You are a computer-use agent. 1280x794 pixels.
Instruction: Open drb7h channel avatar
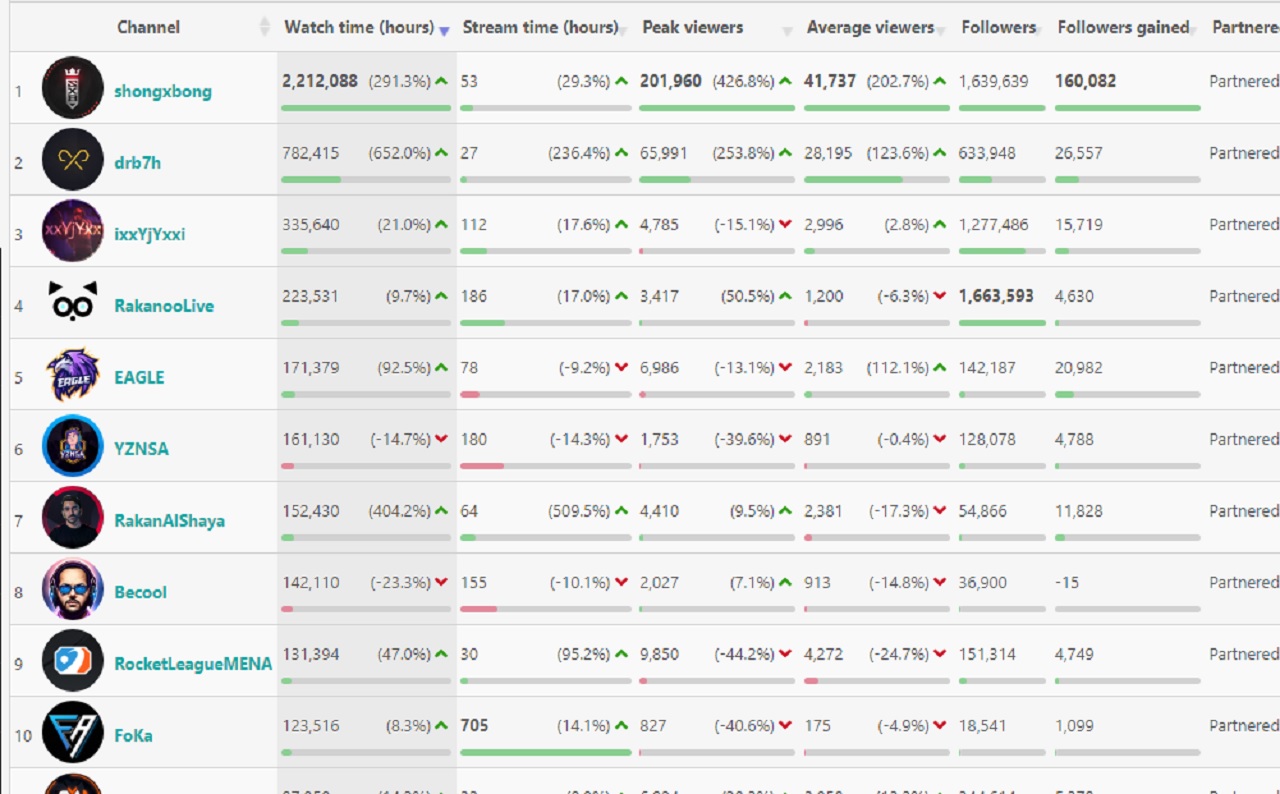pyautogui.click(x=73, y=159)
